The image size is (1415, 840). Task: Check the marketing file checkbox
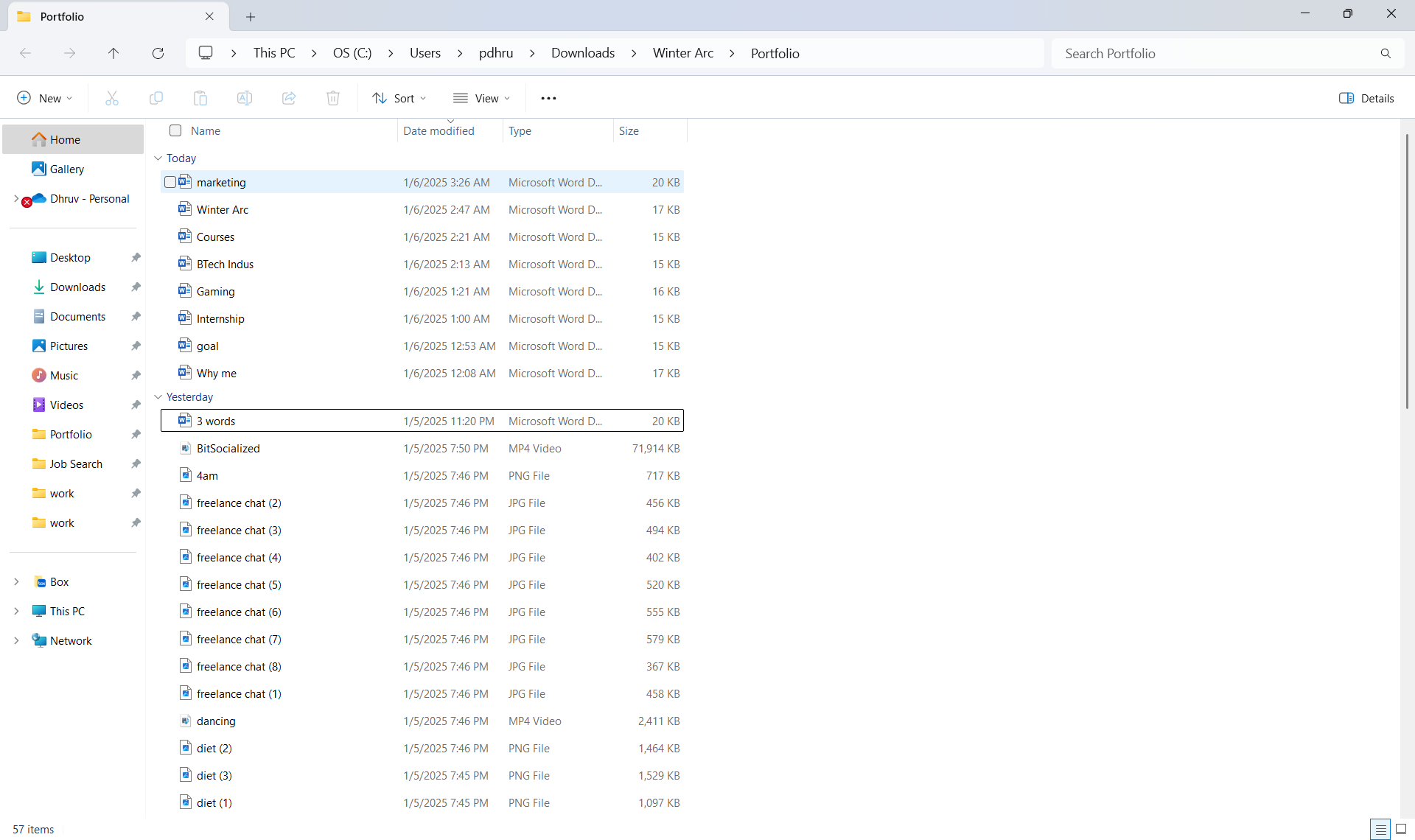[x=170, y=182]
